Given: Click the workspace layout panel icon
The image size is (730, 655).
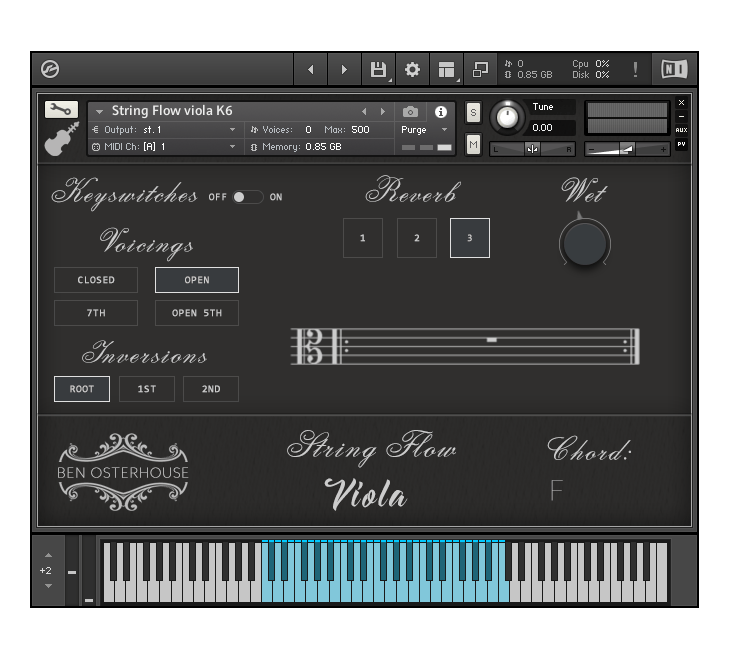Looking at the screenshot, I should [x=446, y=70].
